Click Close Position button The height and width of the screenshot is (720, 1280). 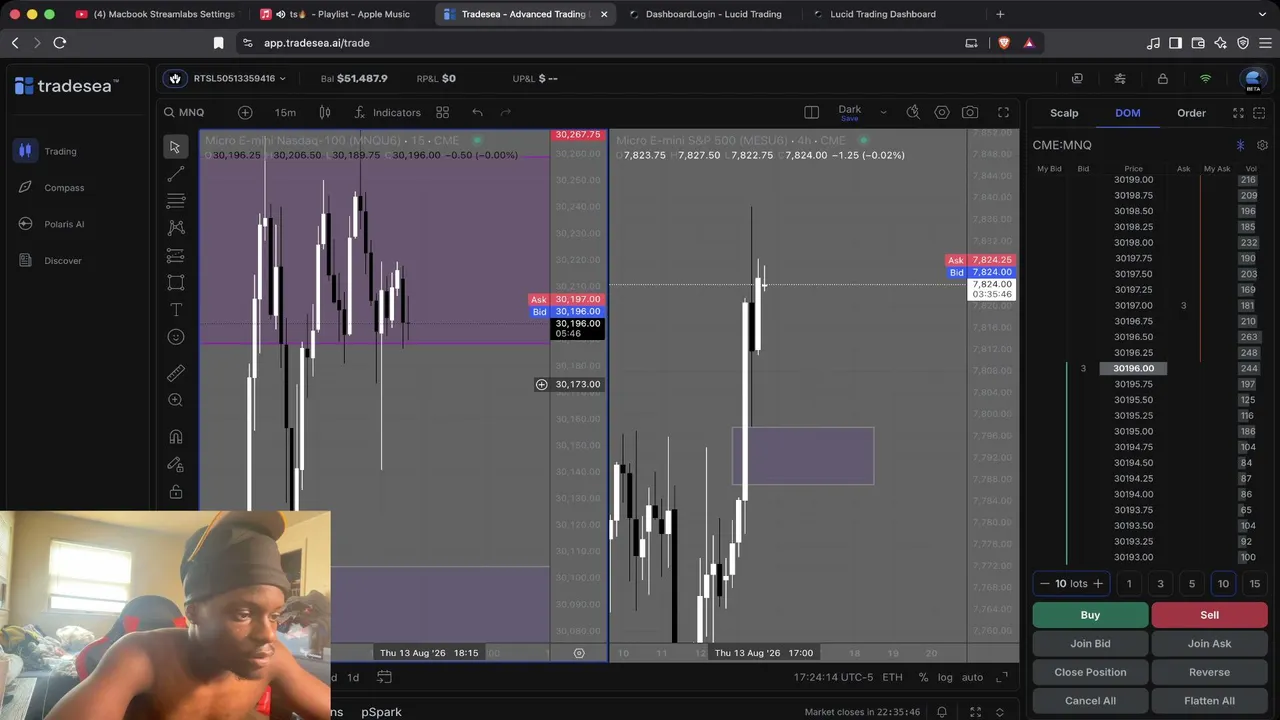click(x=1090, y=672)
